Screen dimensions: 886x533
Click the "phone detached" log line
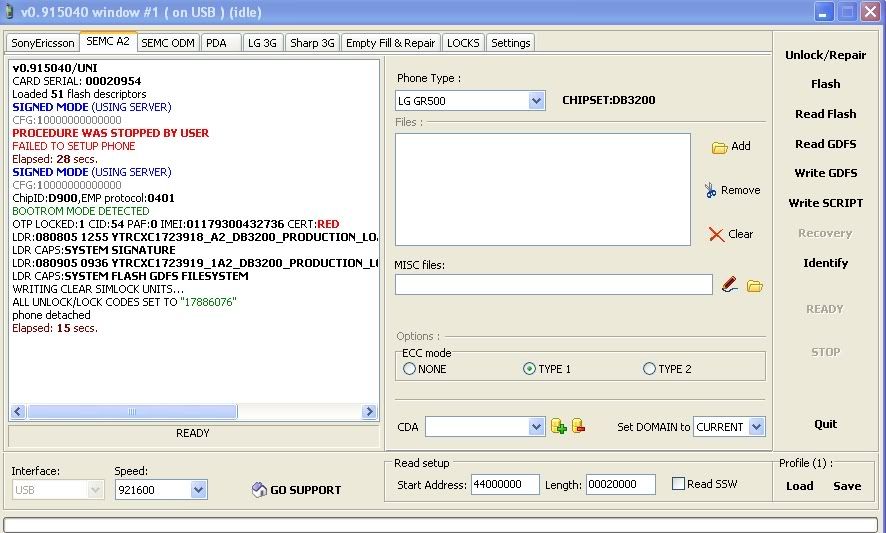pyautogui.click(x=51, y=315)
